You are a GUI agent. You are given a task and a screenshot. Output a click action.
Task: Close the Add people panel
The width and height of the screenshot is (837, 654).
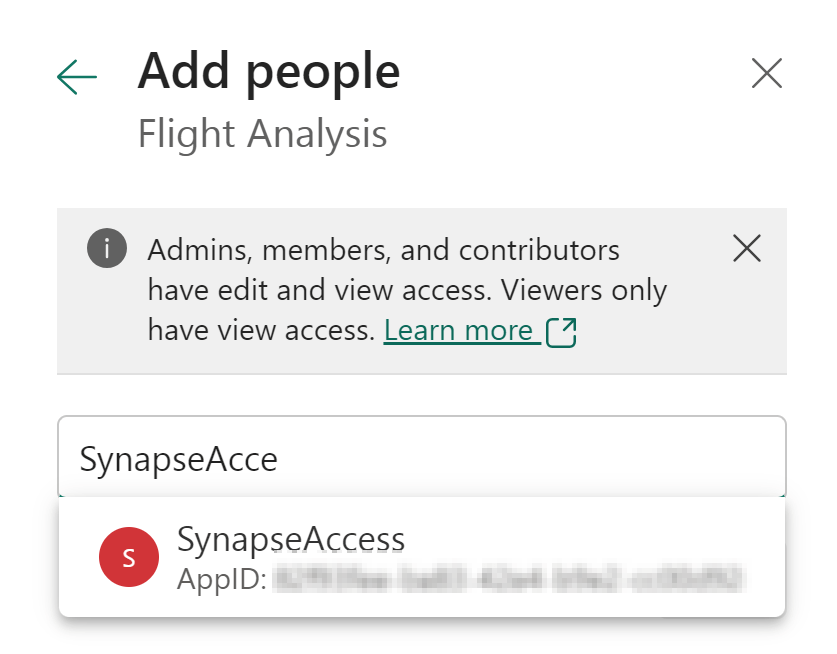click(x=766, y=73)
